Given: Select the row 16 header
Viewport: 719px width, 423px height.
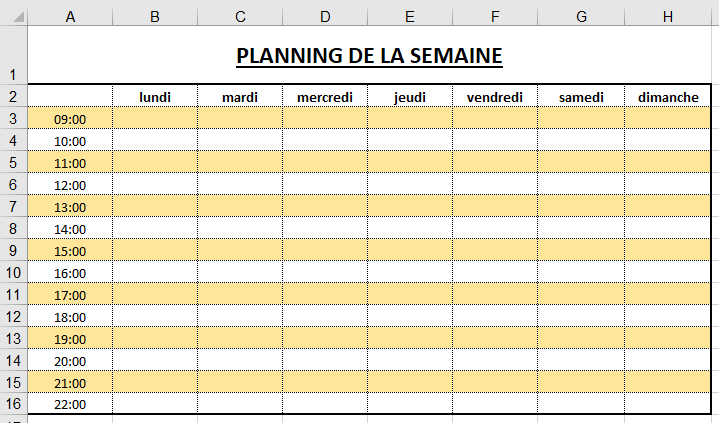Looking at the screenshot, I should (13, 404).
